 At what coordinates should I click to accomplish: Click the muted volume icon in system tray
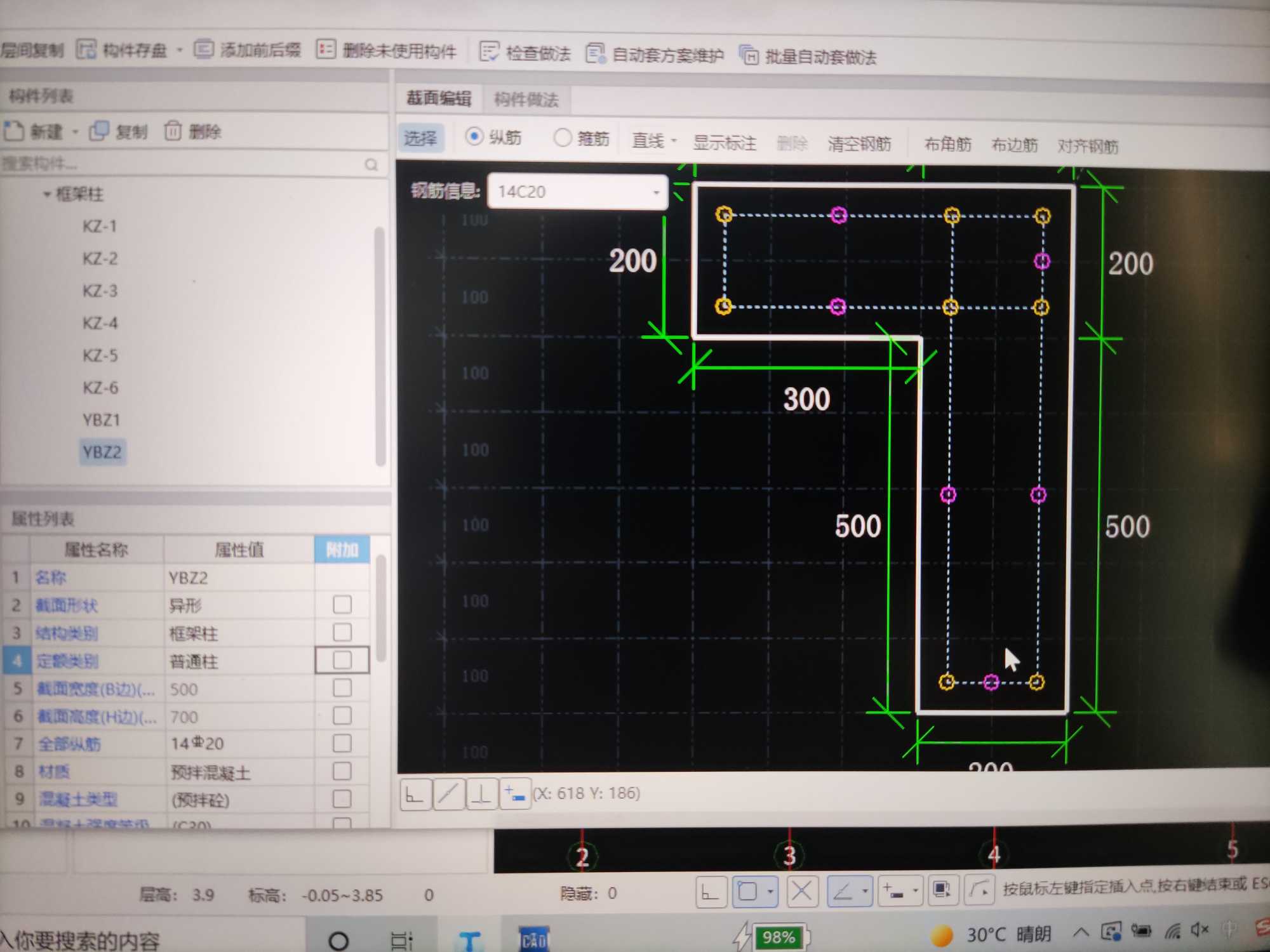click(1199, 930)
